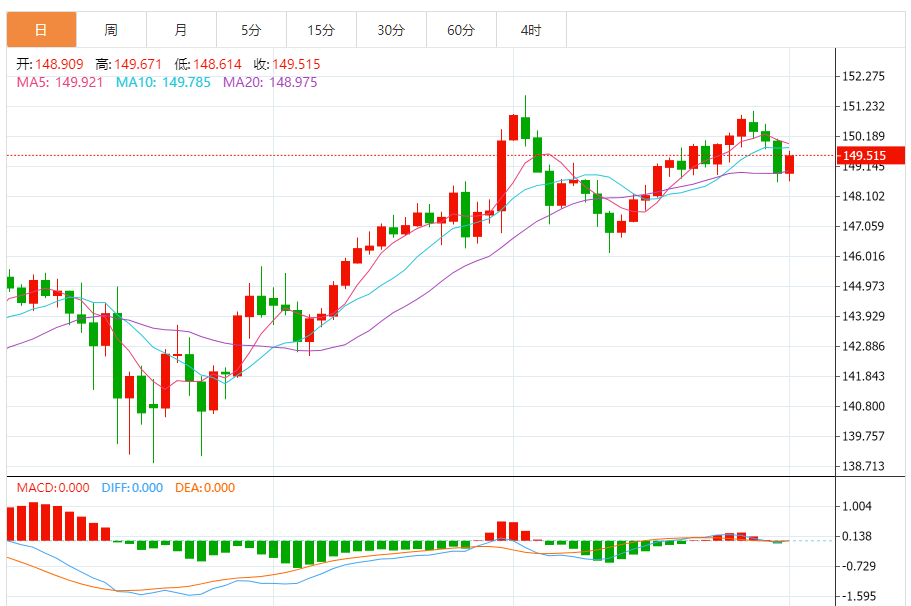The image size is (911, 606).
Task: Click the MACD value label
Action: [54, 488]
